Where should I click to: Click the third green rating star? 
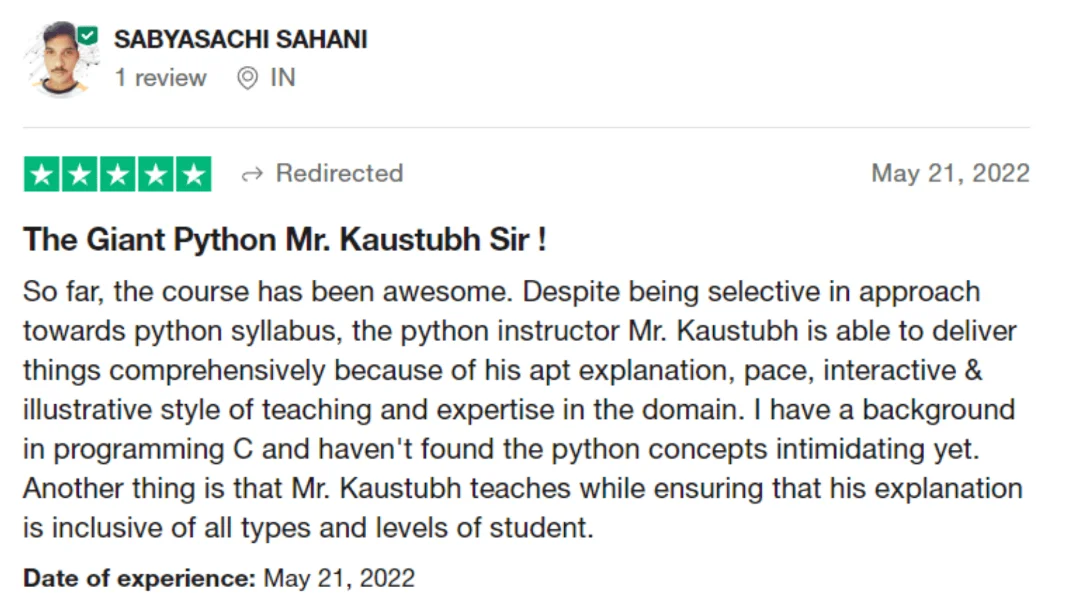pos(118,174)
